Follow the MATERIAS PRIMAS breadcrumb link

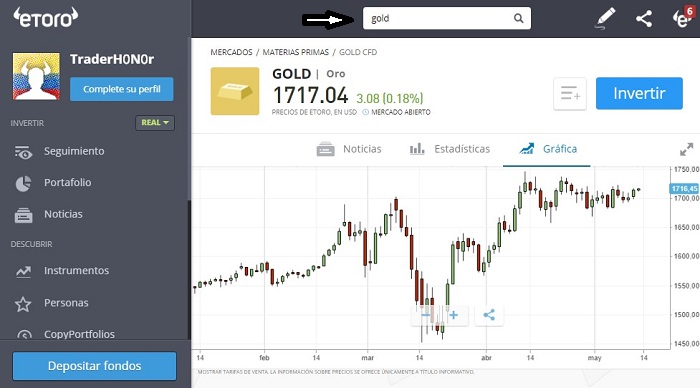(296, 52)
